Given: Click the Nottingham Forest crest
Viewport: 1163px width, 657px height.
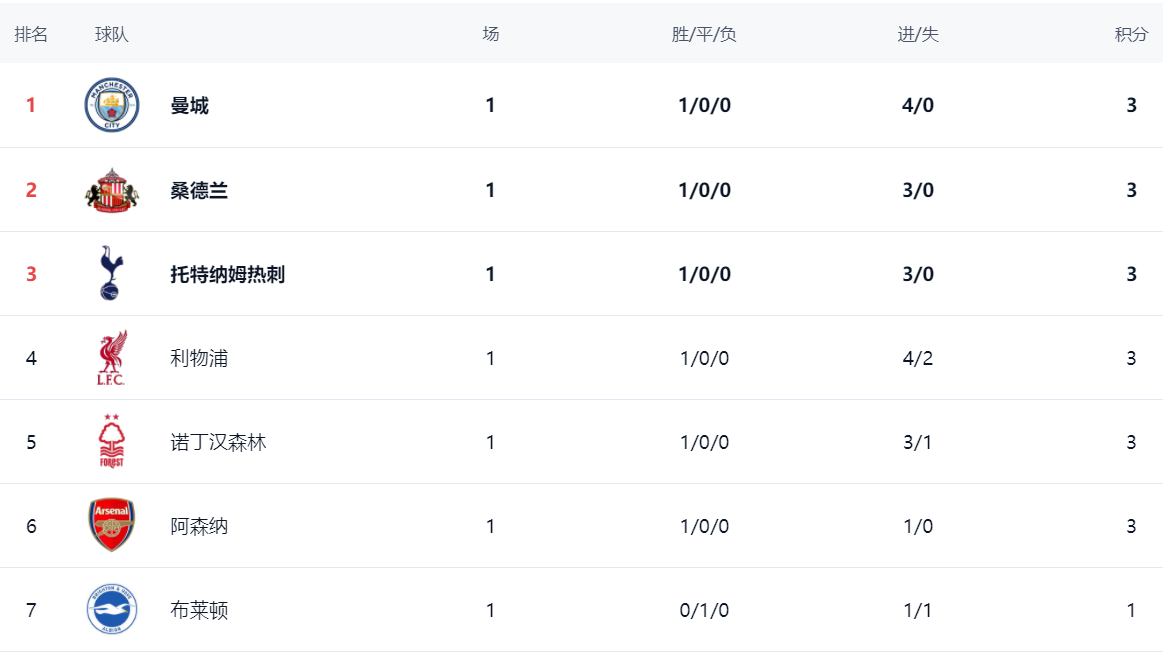Looking at the screenshot, I should pyautogui.click(x=112, y=442).
